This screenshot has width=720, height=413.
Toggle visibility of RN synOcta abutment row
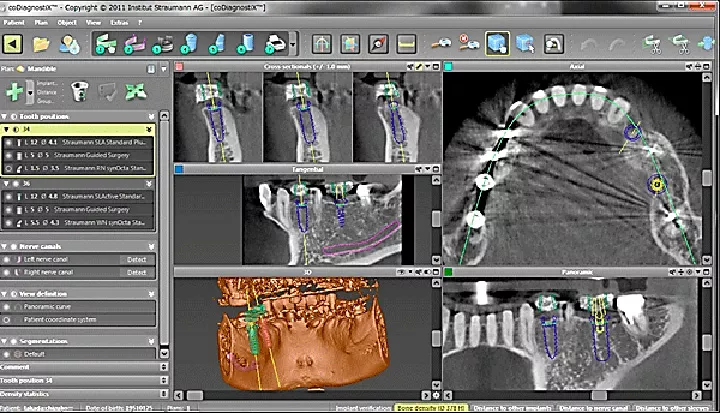[8, 169]
